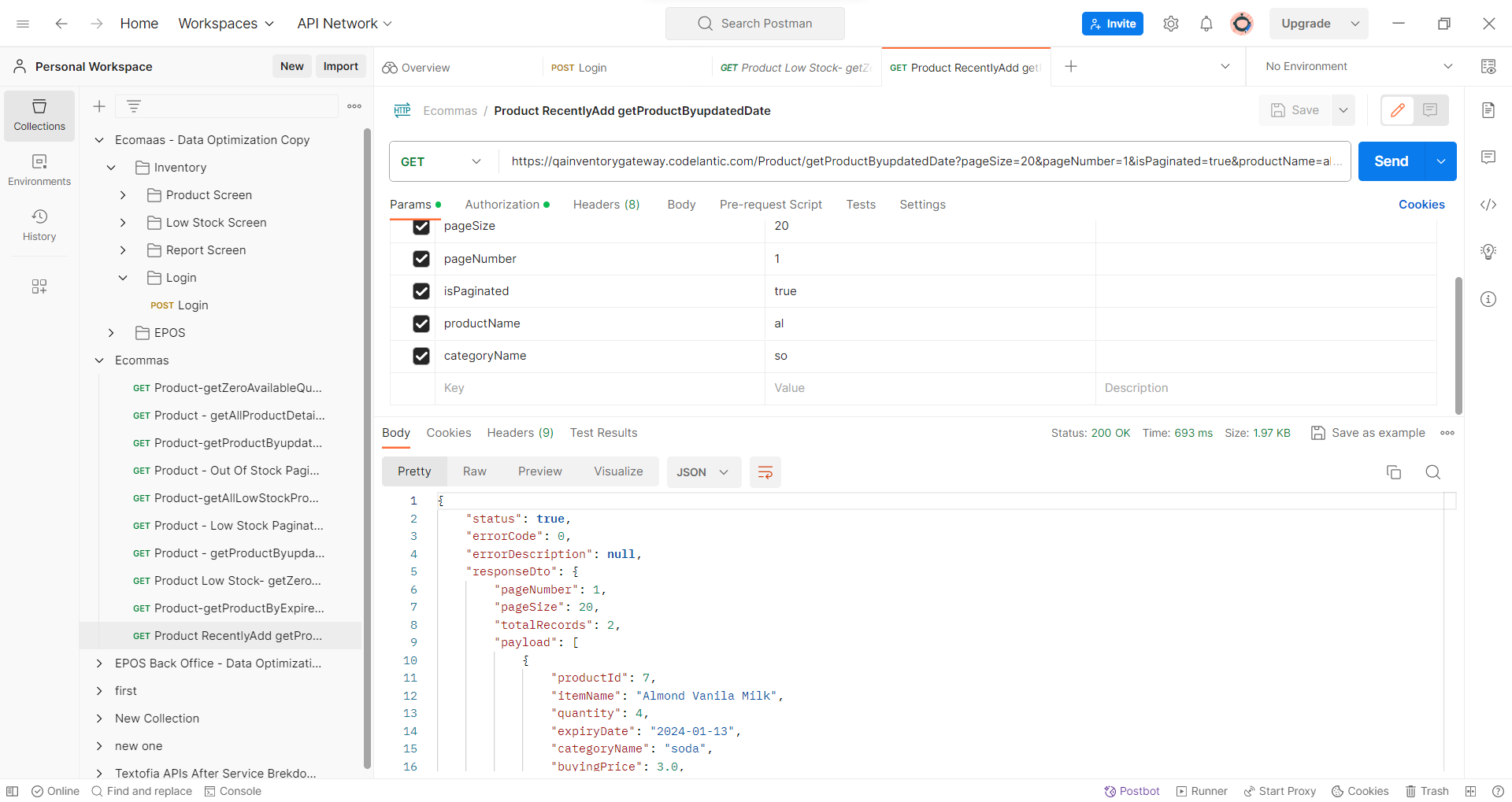Create new collection with plus icon
1512x802 pixels.
[99, 106]
